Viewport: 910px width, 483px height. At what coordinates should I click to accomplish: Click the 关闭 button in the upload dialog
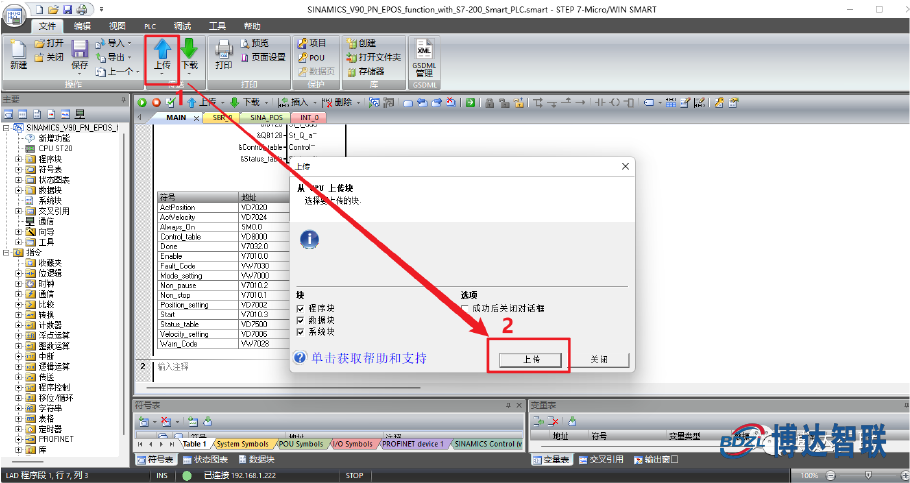pos(600,359)
